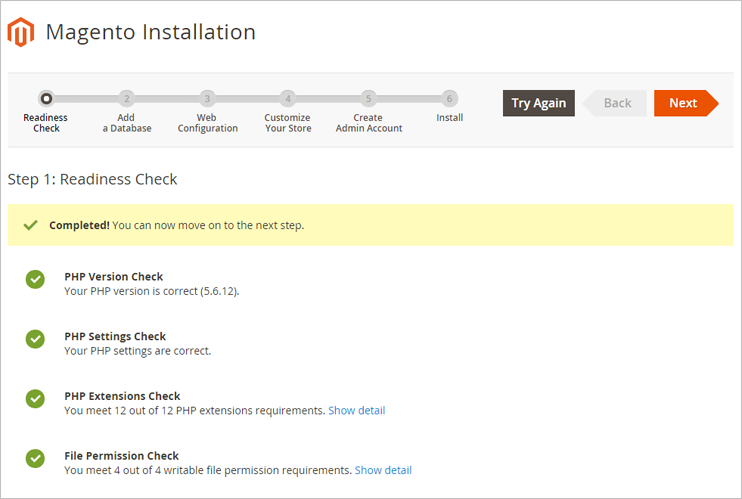
Task: Click text 'Your PHP version is correct (5.6.12).'
Action: [152, 291]
